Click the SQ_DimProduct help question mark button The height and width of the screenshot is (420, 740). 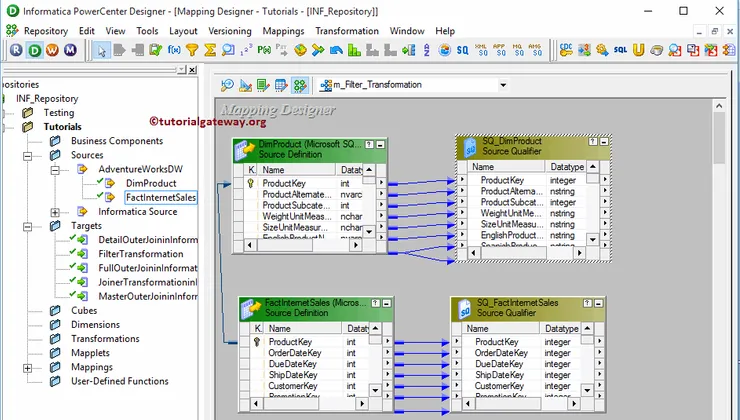(593, 141)
